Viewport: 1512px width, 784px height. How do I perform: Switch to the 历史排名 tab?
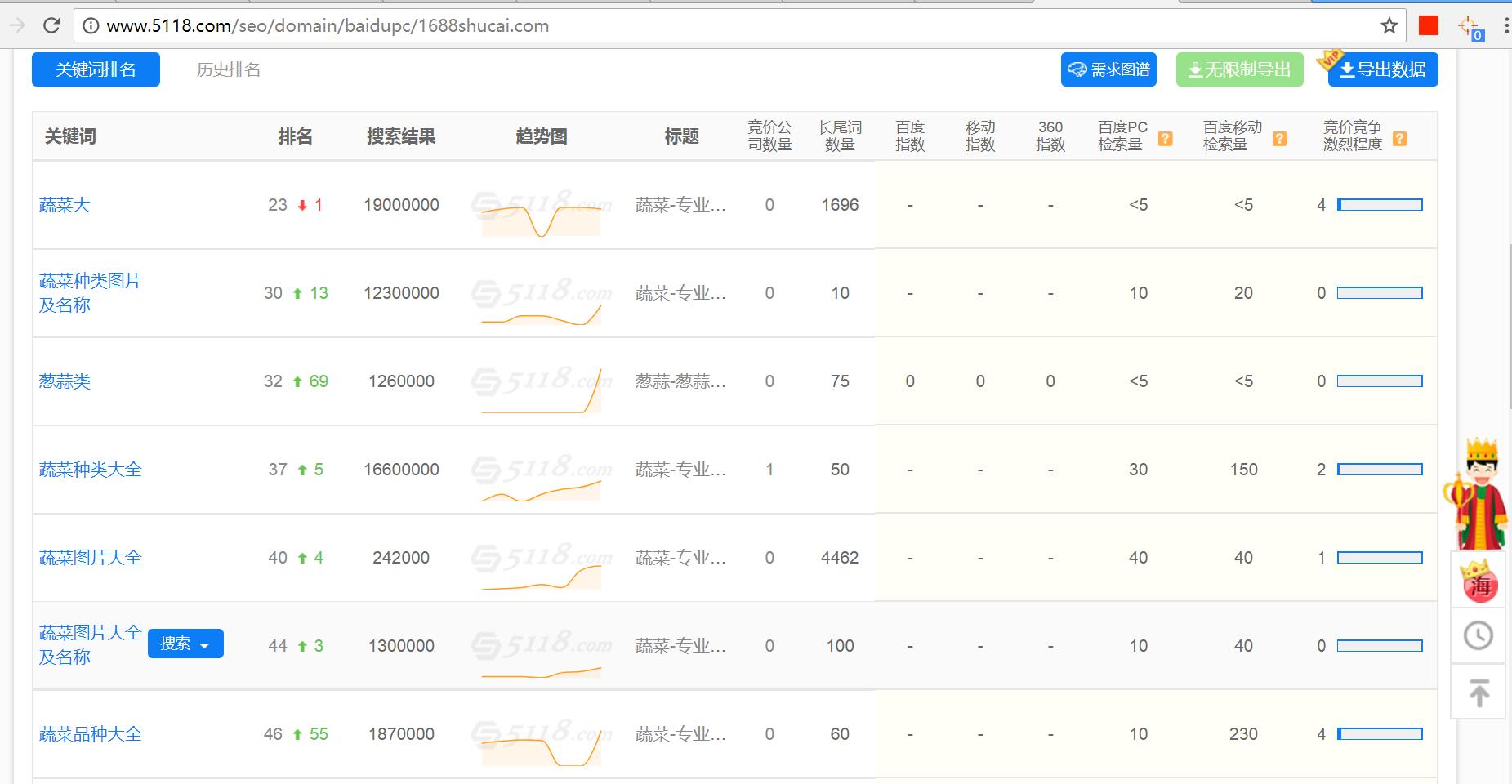click(x=227, y=69)
